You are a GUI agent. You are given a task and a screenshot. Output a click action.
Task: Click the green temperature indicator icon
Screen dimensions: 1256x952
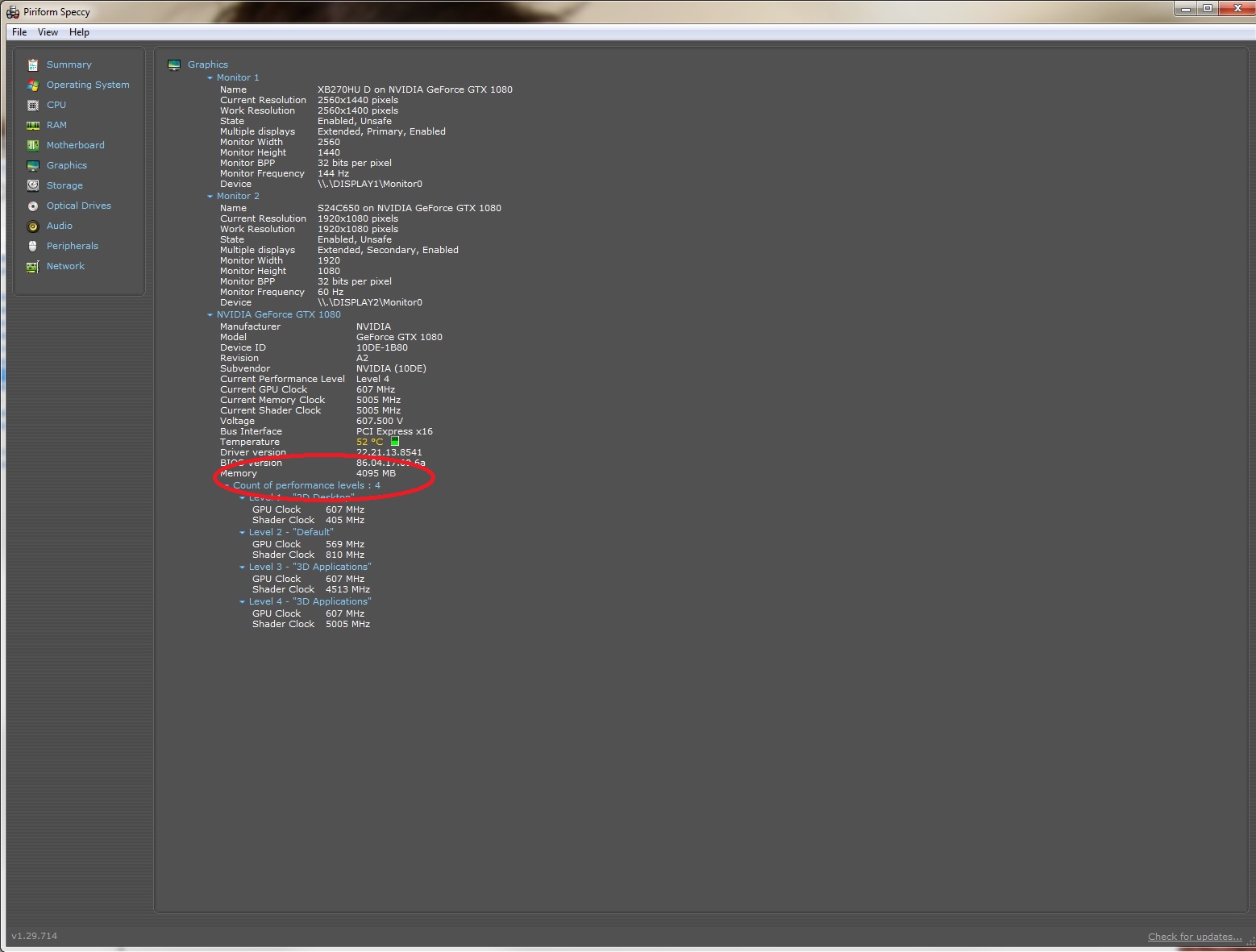pyautogui.click(x=395, y=442)
